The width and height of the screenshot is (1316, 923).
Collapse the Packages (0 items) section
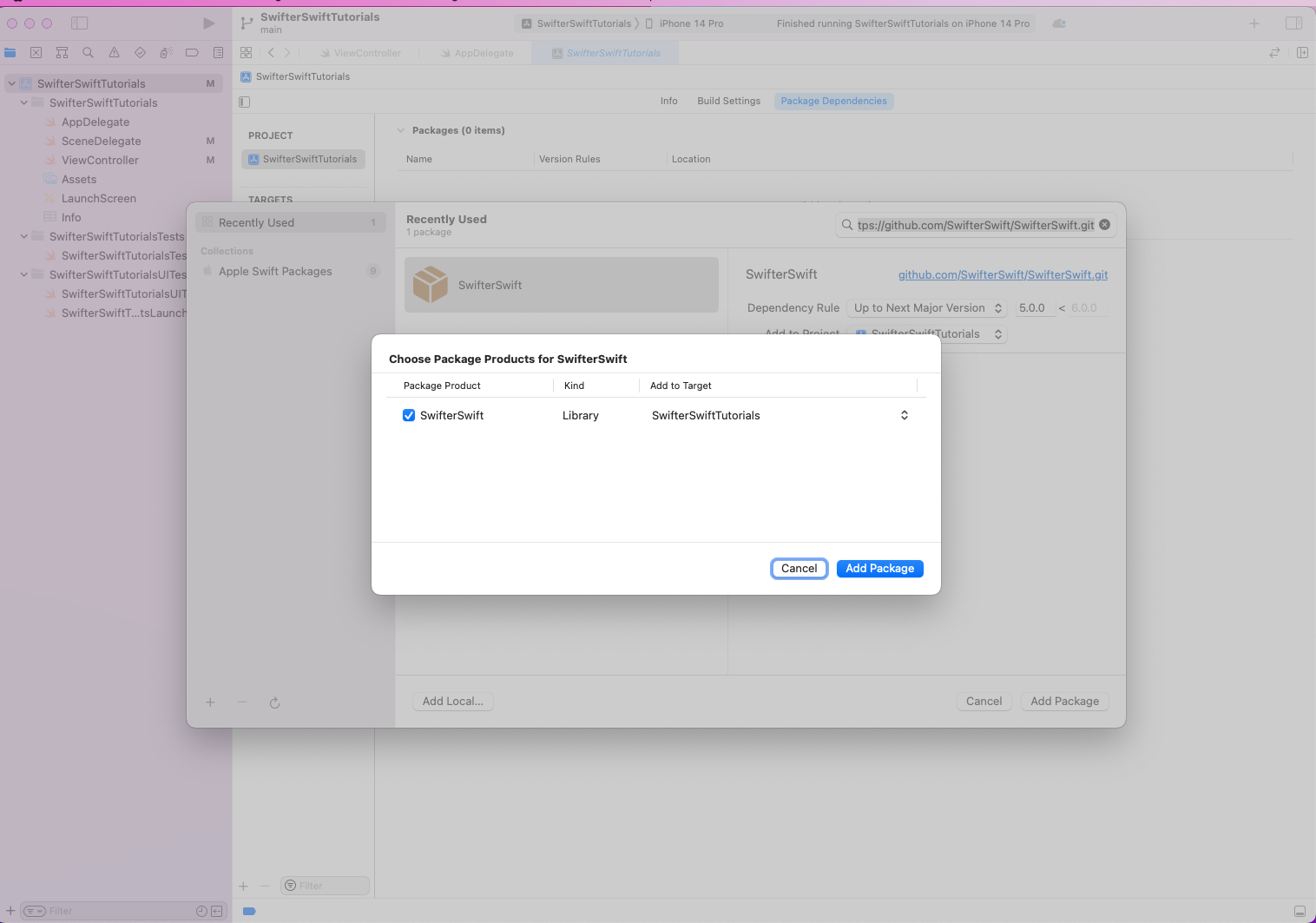coord(400,130)
